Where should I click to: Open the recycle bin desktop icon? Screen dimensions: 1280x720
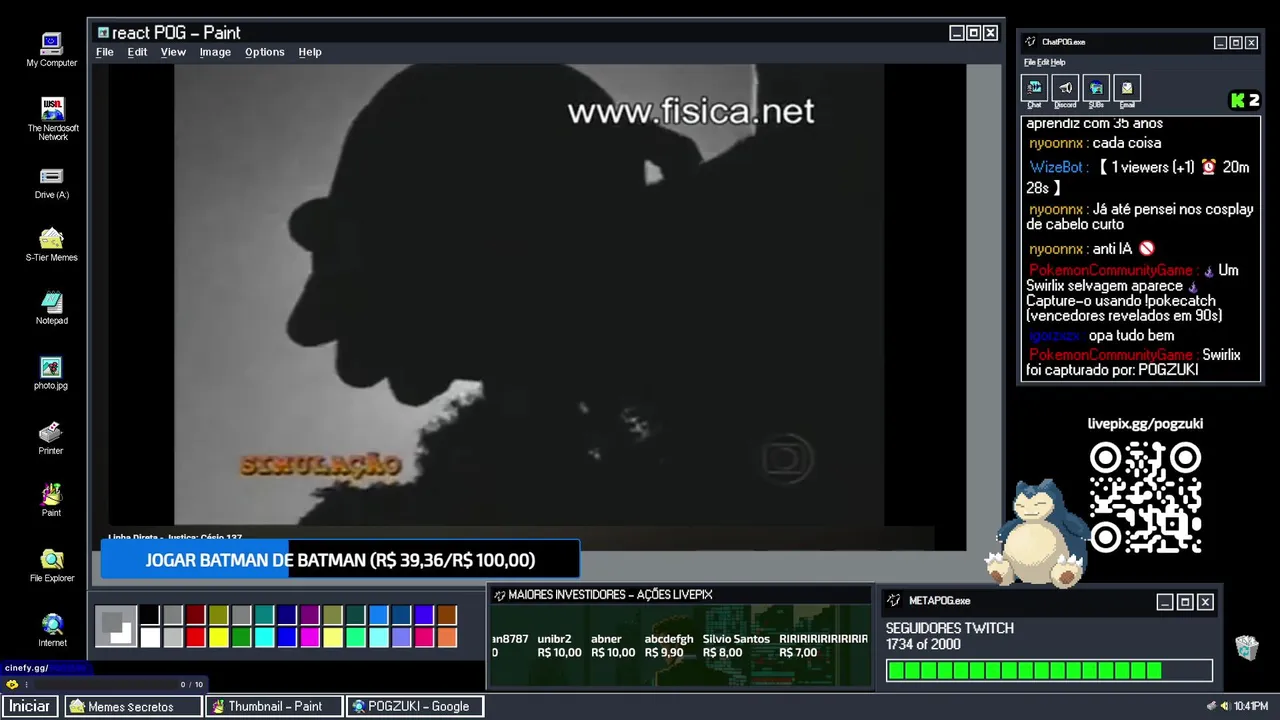click(1246, 648)
